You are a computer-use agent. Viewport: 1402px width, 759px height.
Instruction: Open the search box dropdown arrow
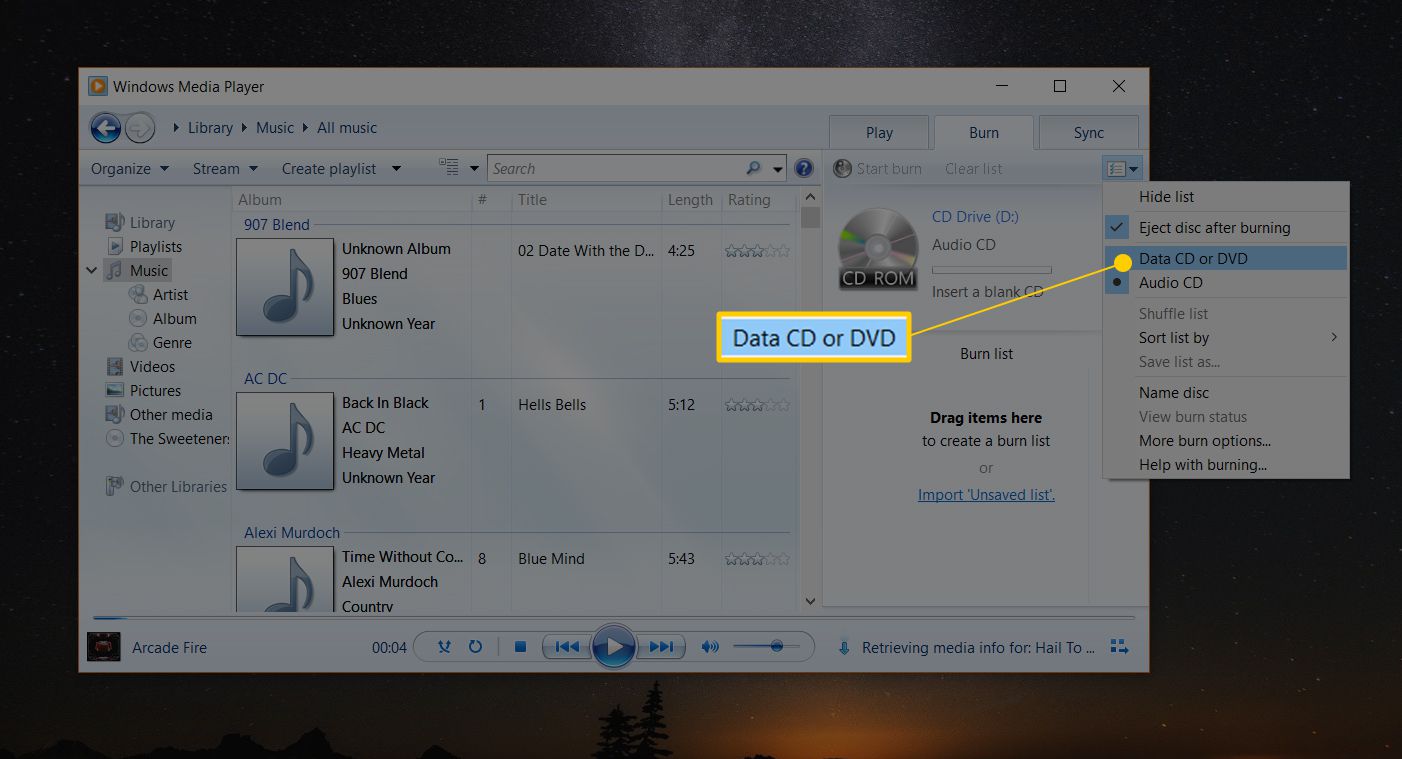pyautogui.click(x=778, y=168)
